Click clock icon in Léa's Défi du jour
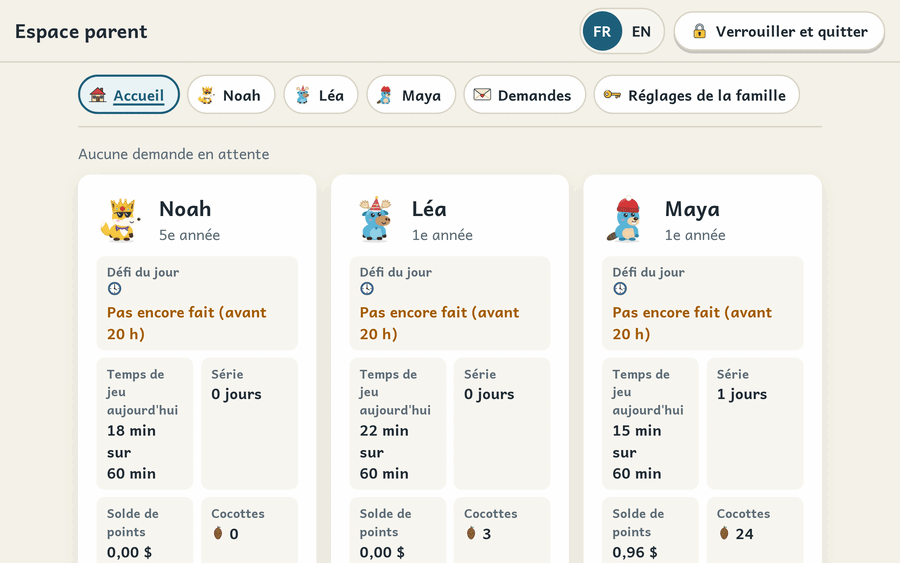Screen dimensions: 900x563 click(x=367, y=289)
